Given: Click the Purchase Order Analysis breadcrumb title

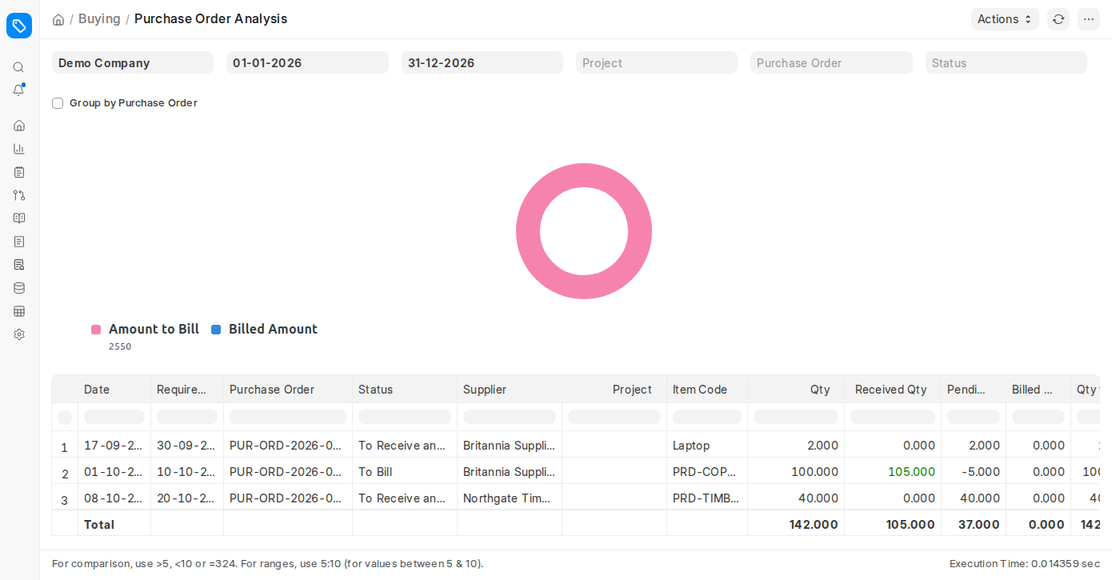Looking at the screenshot, I should pos(211,19).
